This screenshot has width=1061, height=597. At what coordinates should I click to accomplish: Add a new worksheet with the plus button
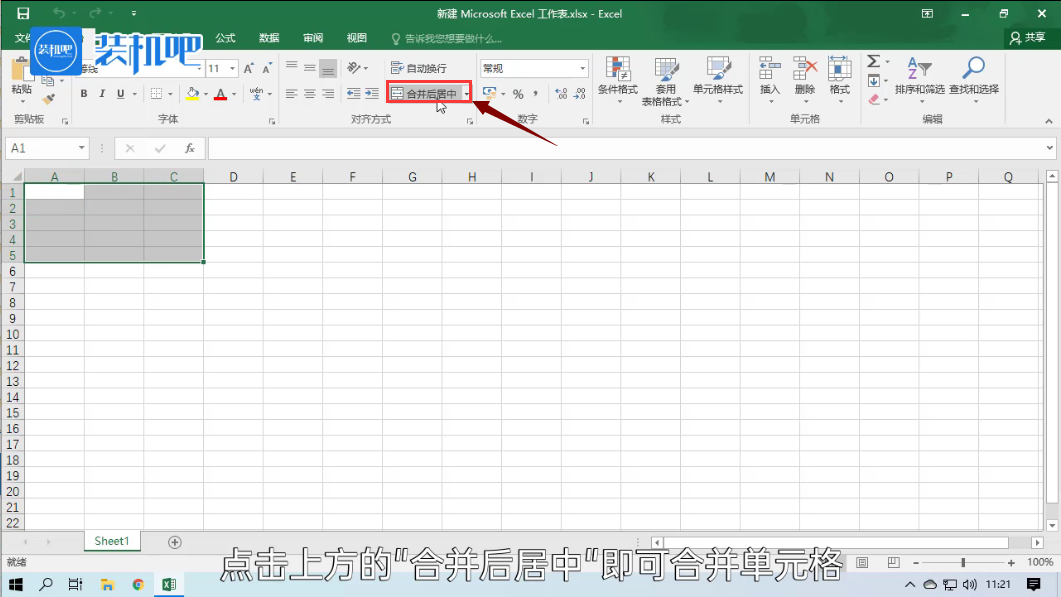[x=175, y=540]
